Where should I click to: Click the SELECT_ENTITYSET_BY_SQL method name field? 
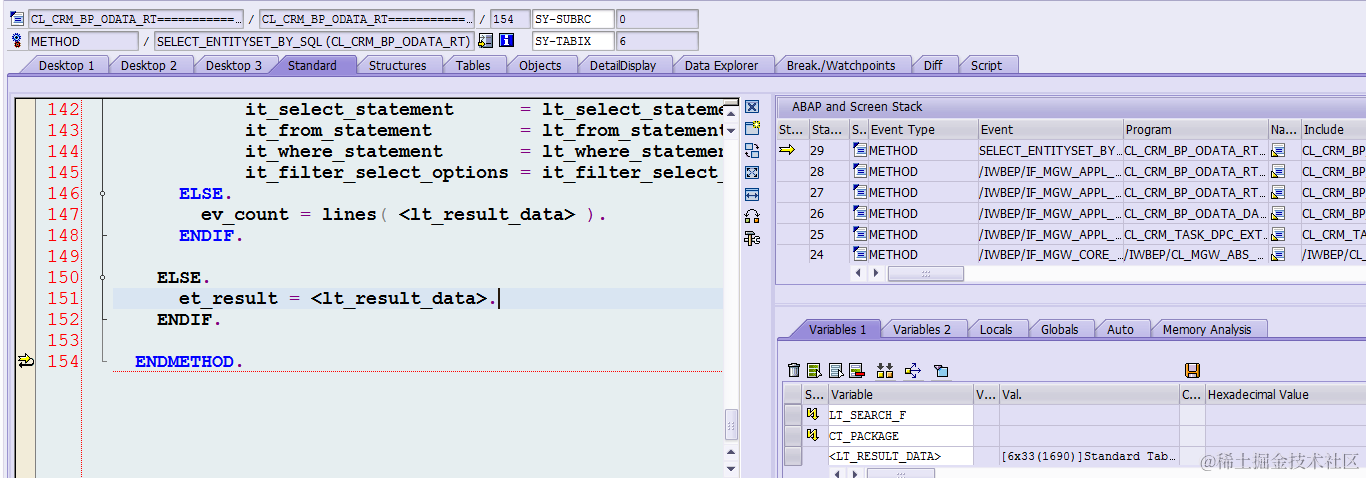tap(314, 41)
